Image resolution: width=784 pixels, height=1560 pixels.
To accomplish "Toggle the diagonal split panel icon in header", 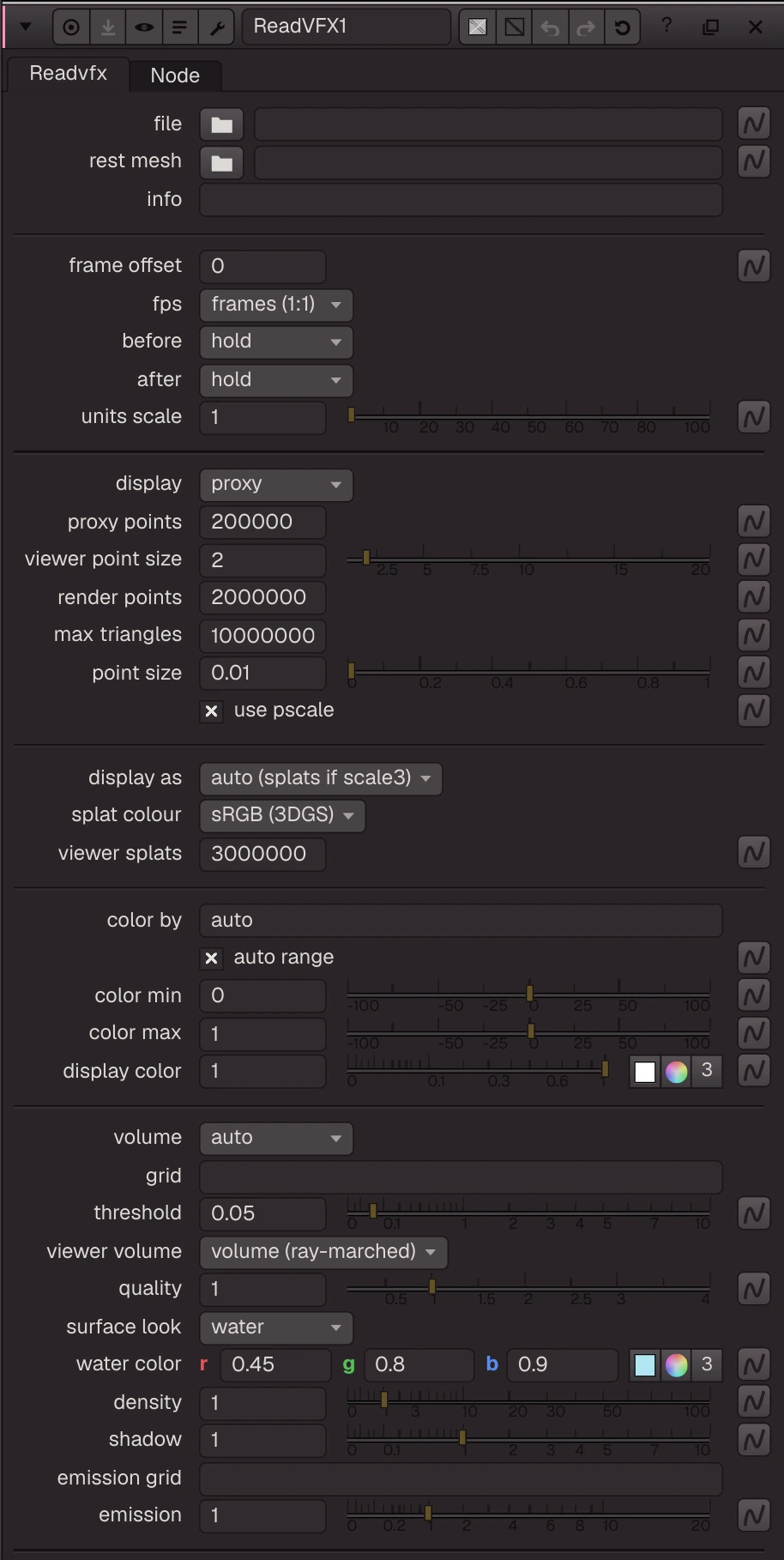I will [x=515, y=27].
